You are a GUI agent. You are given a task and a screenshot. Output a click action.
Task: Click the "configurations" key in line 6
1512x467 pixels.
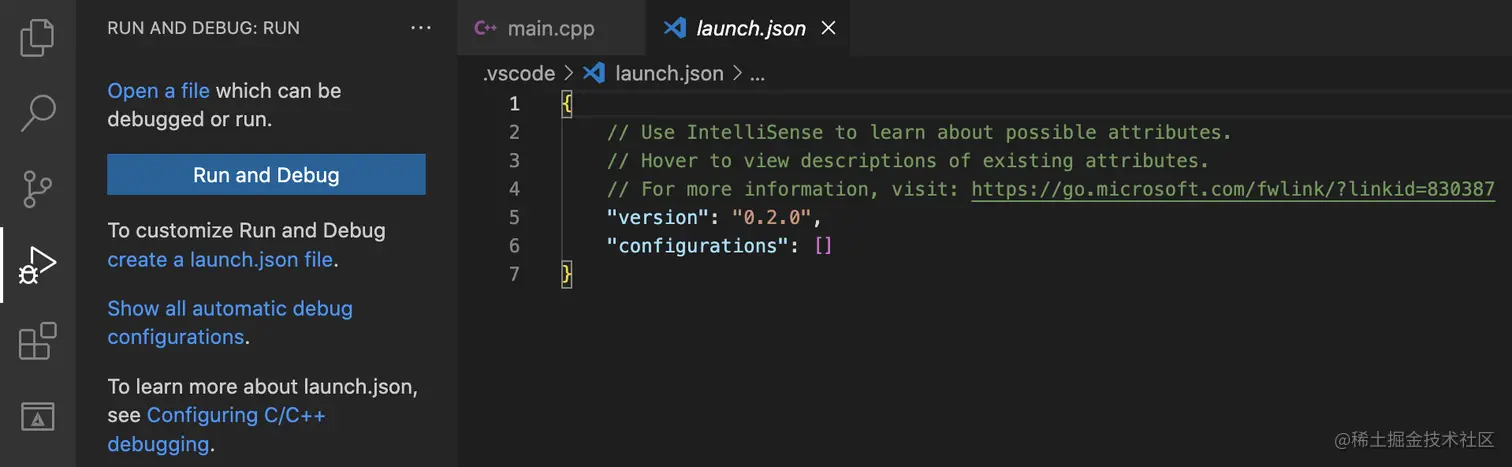698,245
